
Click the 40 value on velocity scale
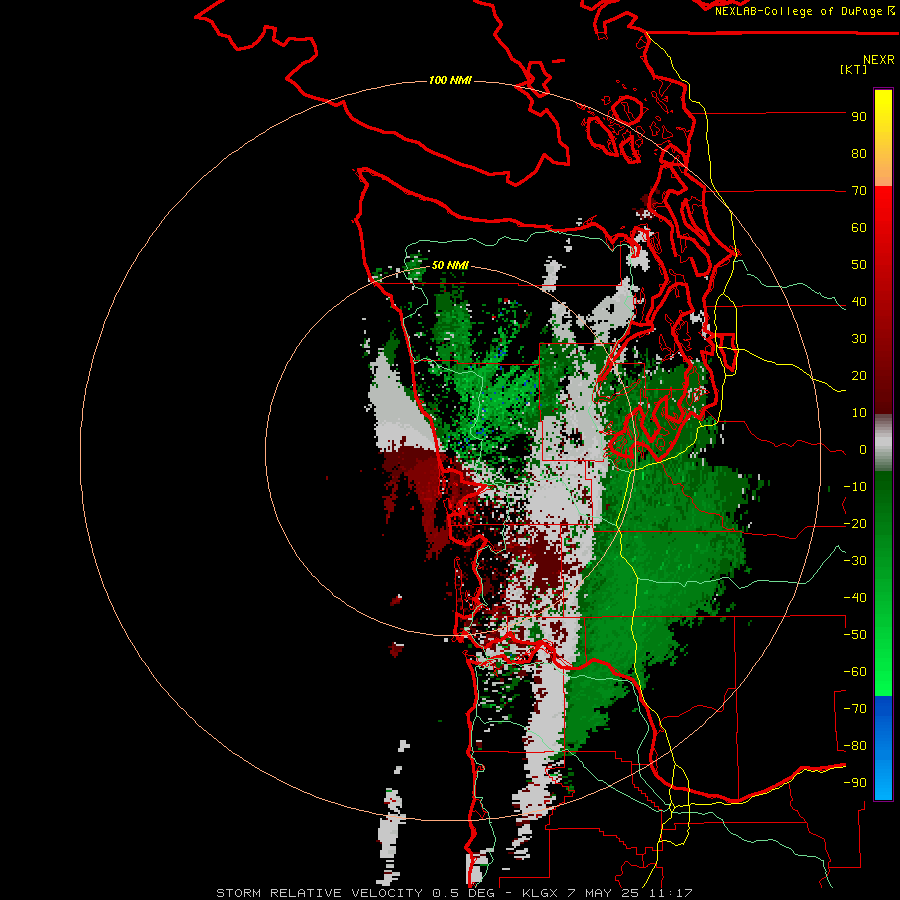click(859, 302)
